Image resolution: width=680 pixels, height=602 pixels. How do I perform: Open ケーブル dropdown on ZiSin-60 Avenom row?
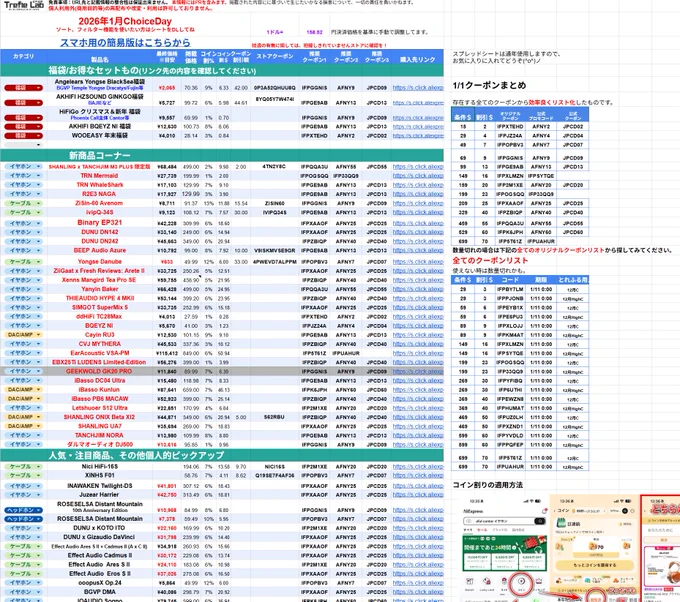pos(23,203)
